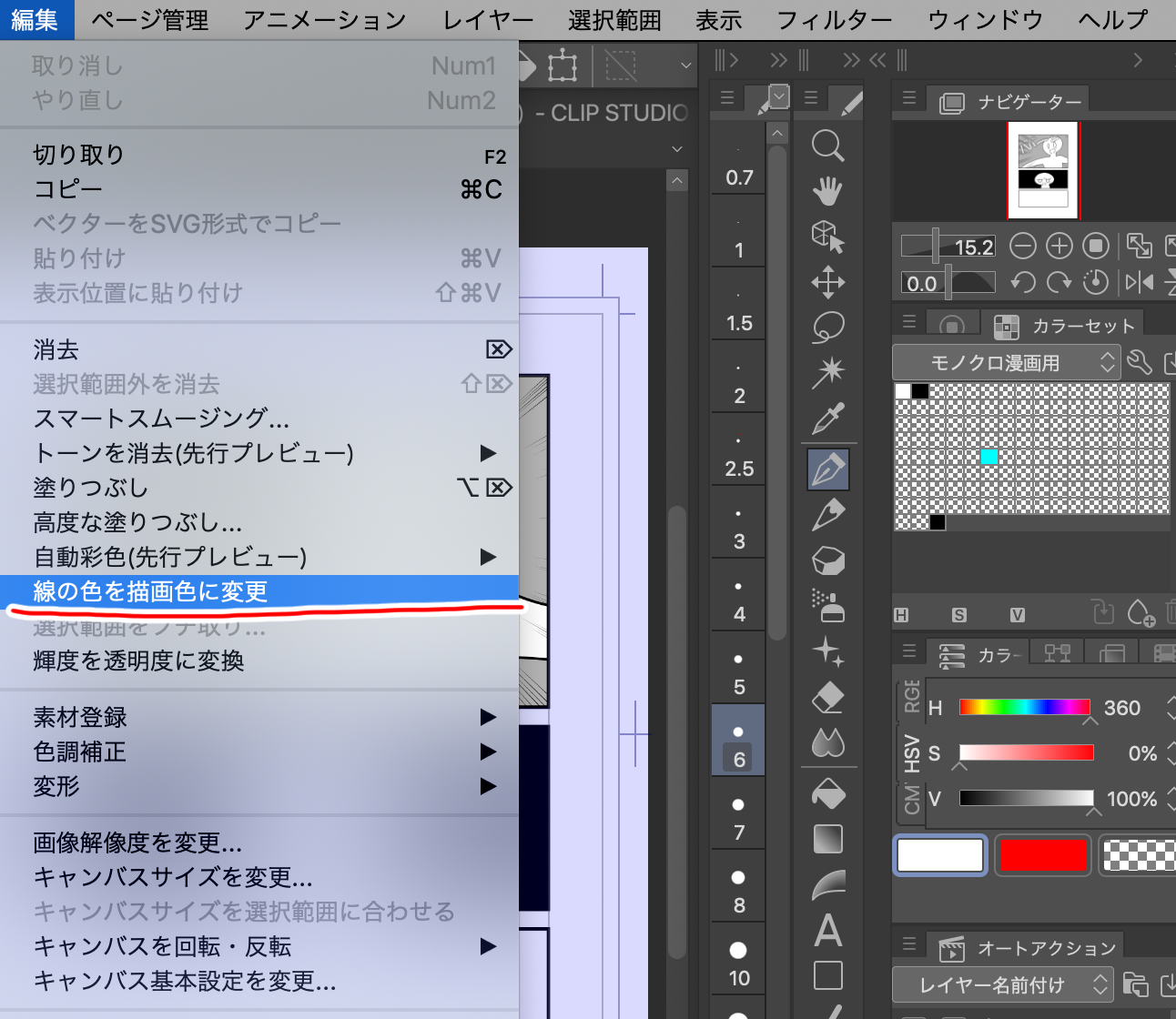Open color set wrench settings icon
This screenshot has height=1019, width=1176.
1140,362
